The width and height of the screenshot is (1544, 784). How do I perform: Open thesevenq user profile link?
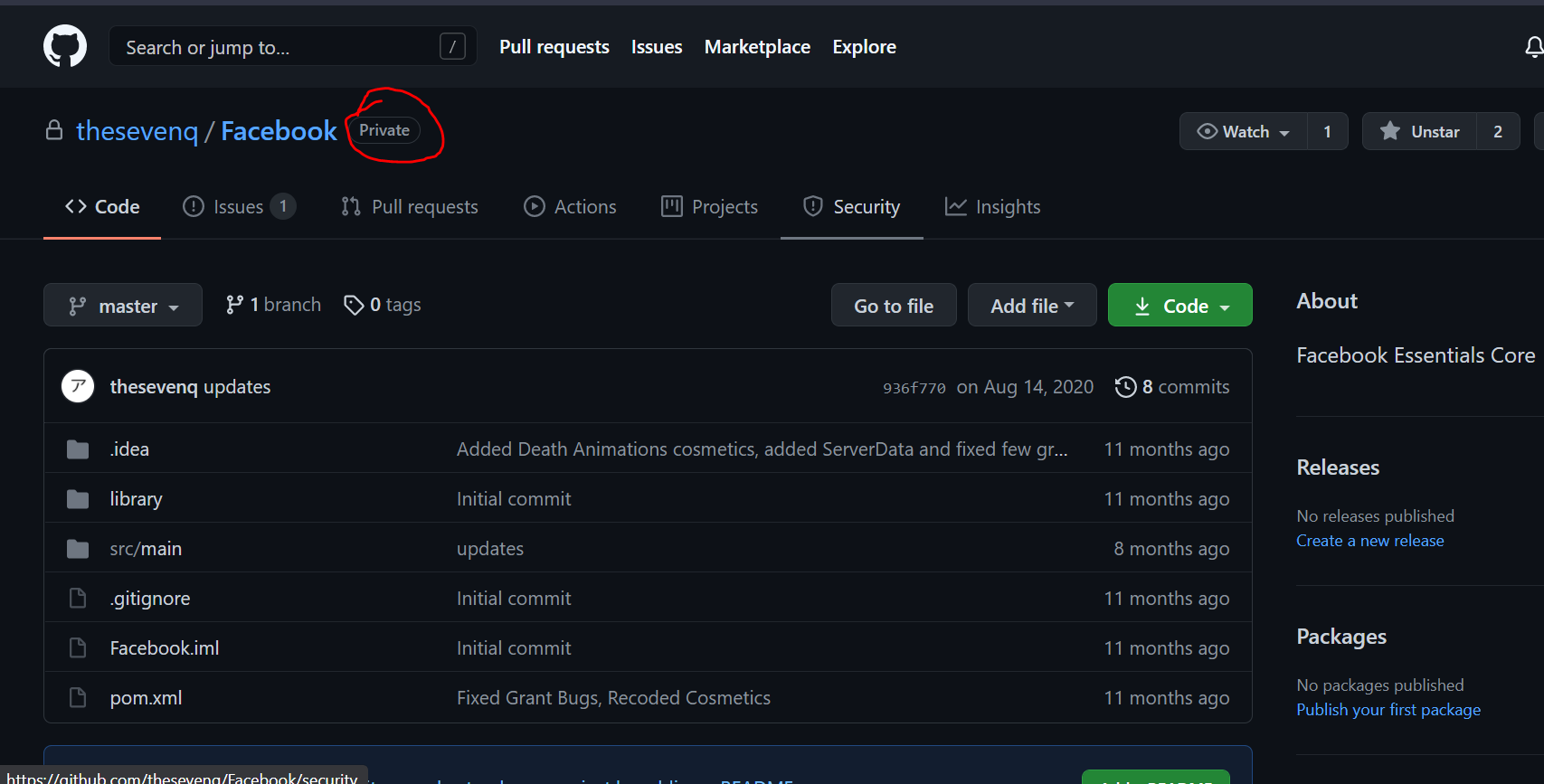(137, 131)
